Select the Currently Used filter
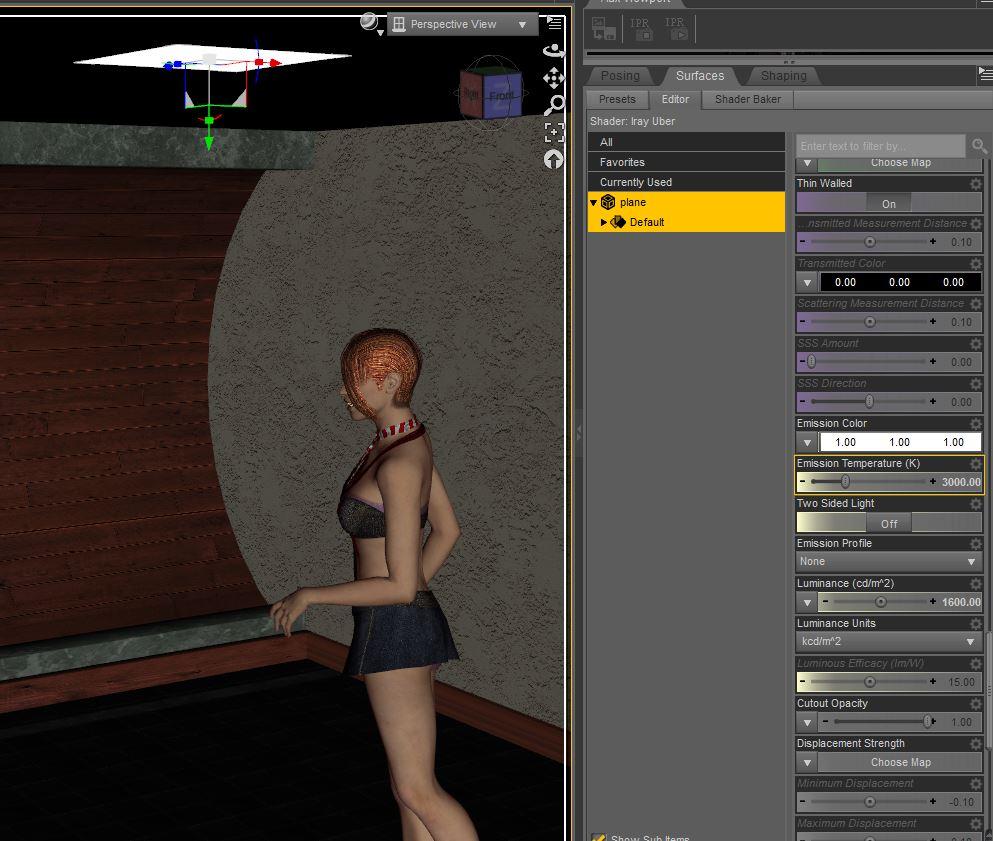This screenshot has width=993, height=841. pos(686,182)
